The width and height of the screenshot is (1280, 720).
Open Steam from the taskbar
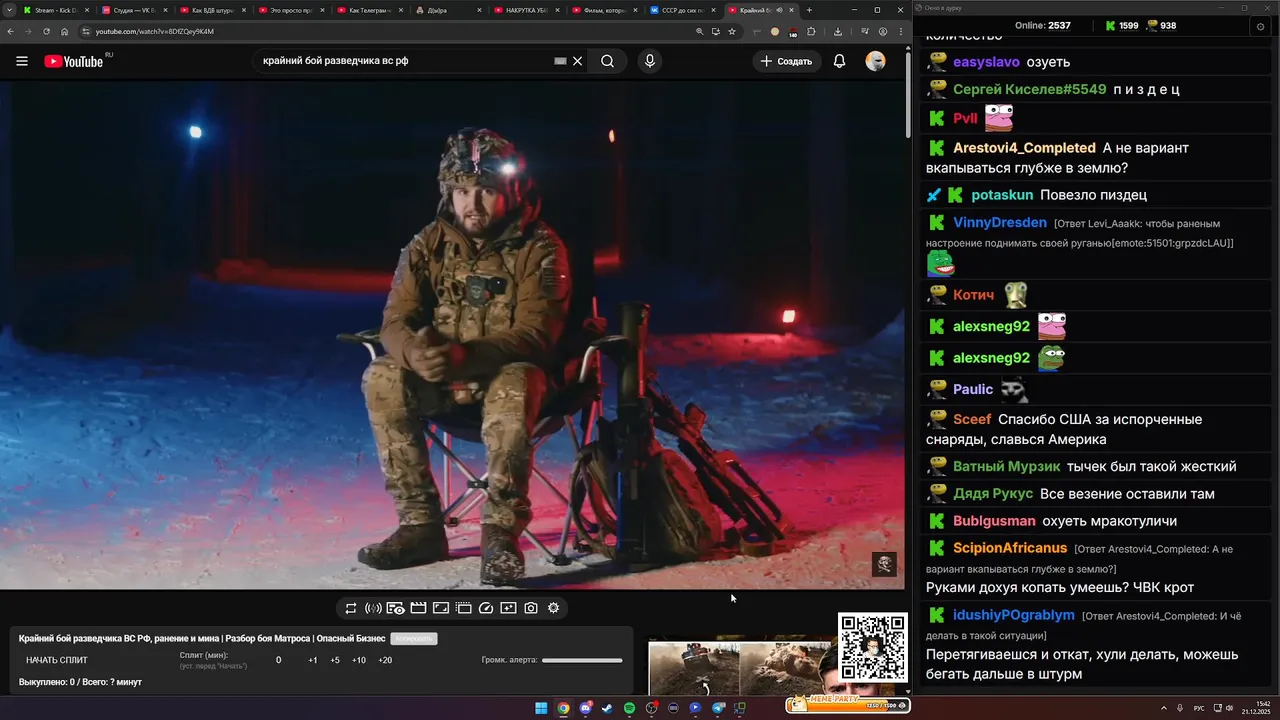coord(607,708)
